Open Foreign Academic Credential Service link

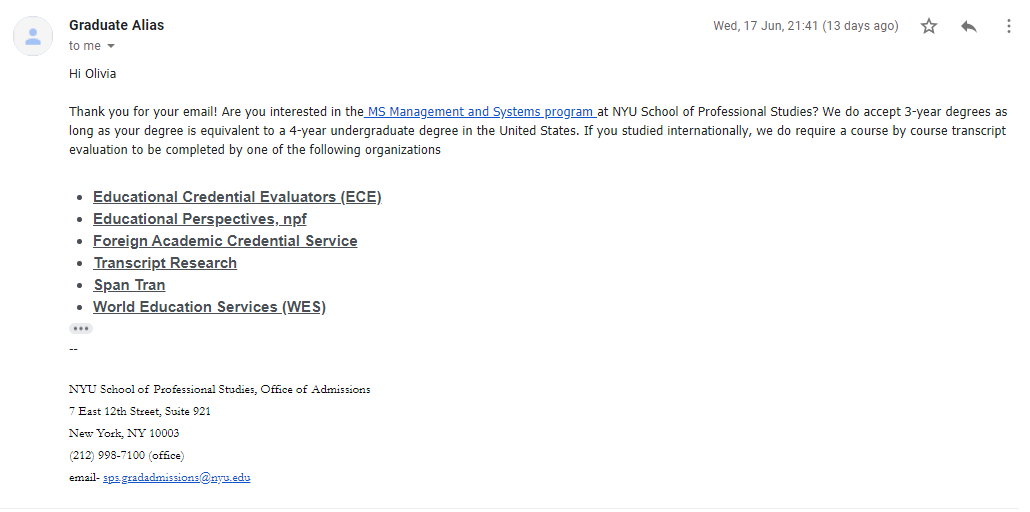[x=225, y=241]
